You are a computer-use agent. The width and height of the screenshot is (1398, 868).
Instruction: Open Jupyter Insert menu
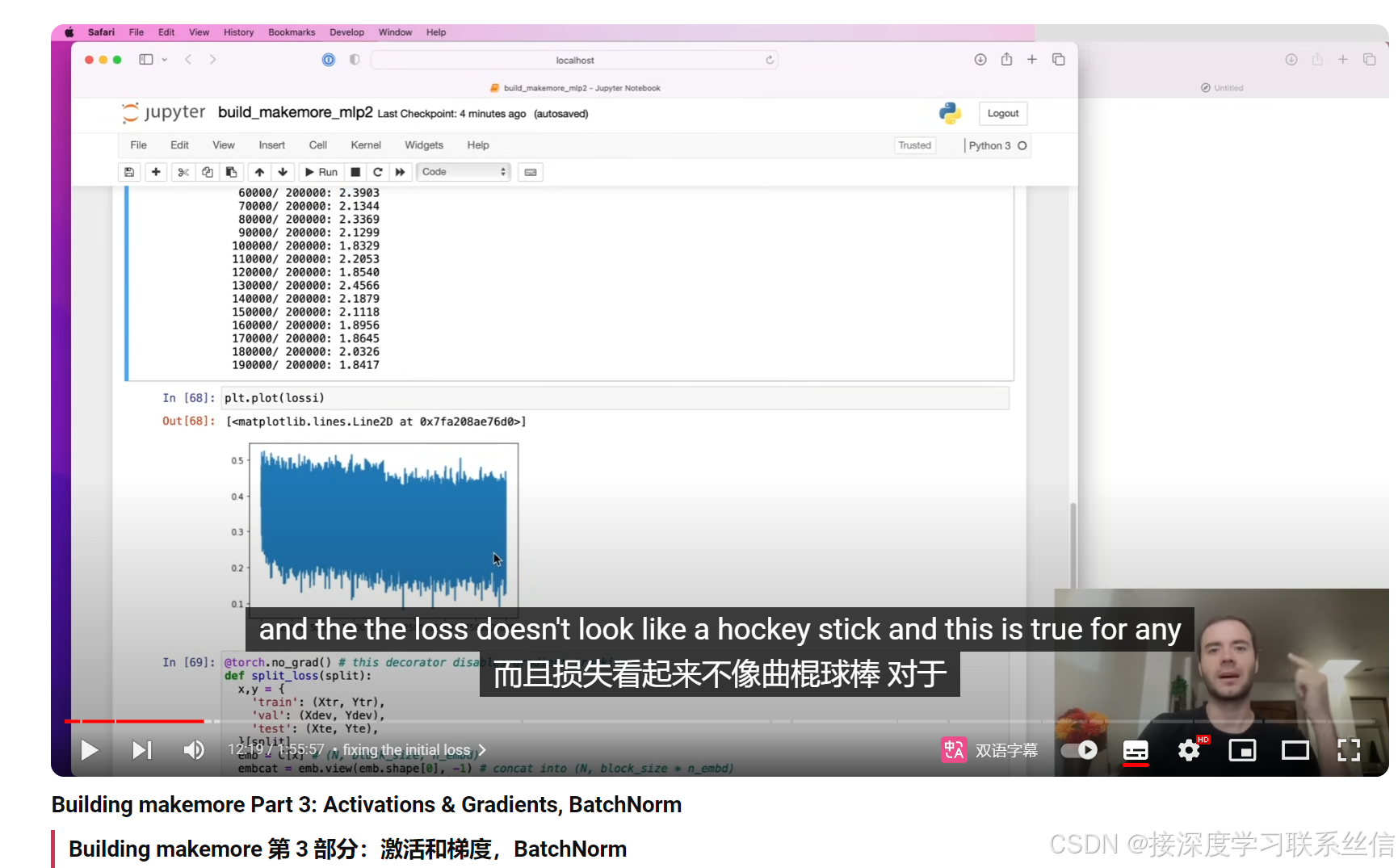coord(272,145)
